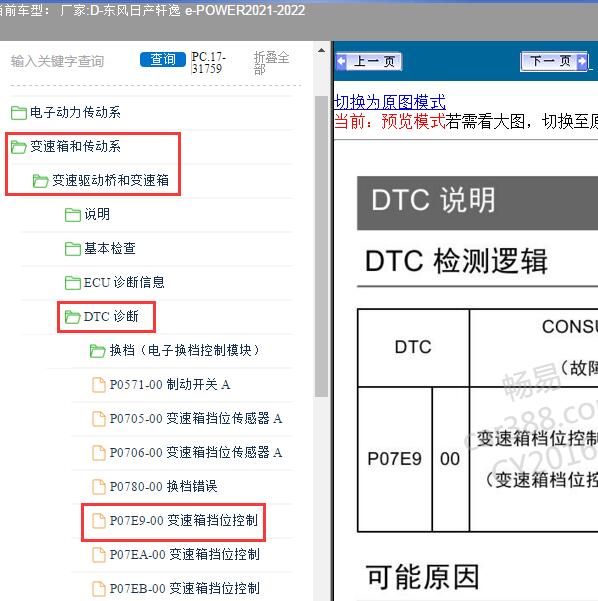
Task: Open P07E9-00 变速箱挡位控制
Action: [184, 521]
